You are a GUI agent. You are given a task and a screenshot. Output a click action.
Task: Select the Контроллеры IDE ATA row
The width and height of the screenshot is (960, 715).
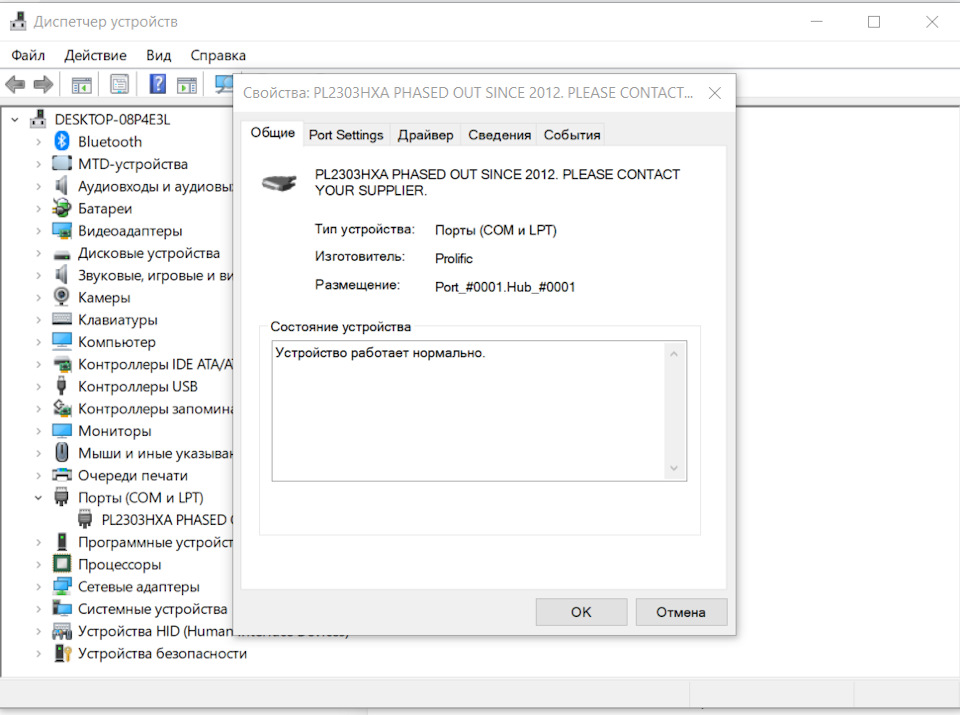pyautogui.click(x=142, y=364)
